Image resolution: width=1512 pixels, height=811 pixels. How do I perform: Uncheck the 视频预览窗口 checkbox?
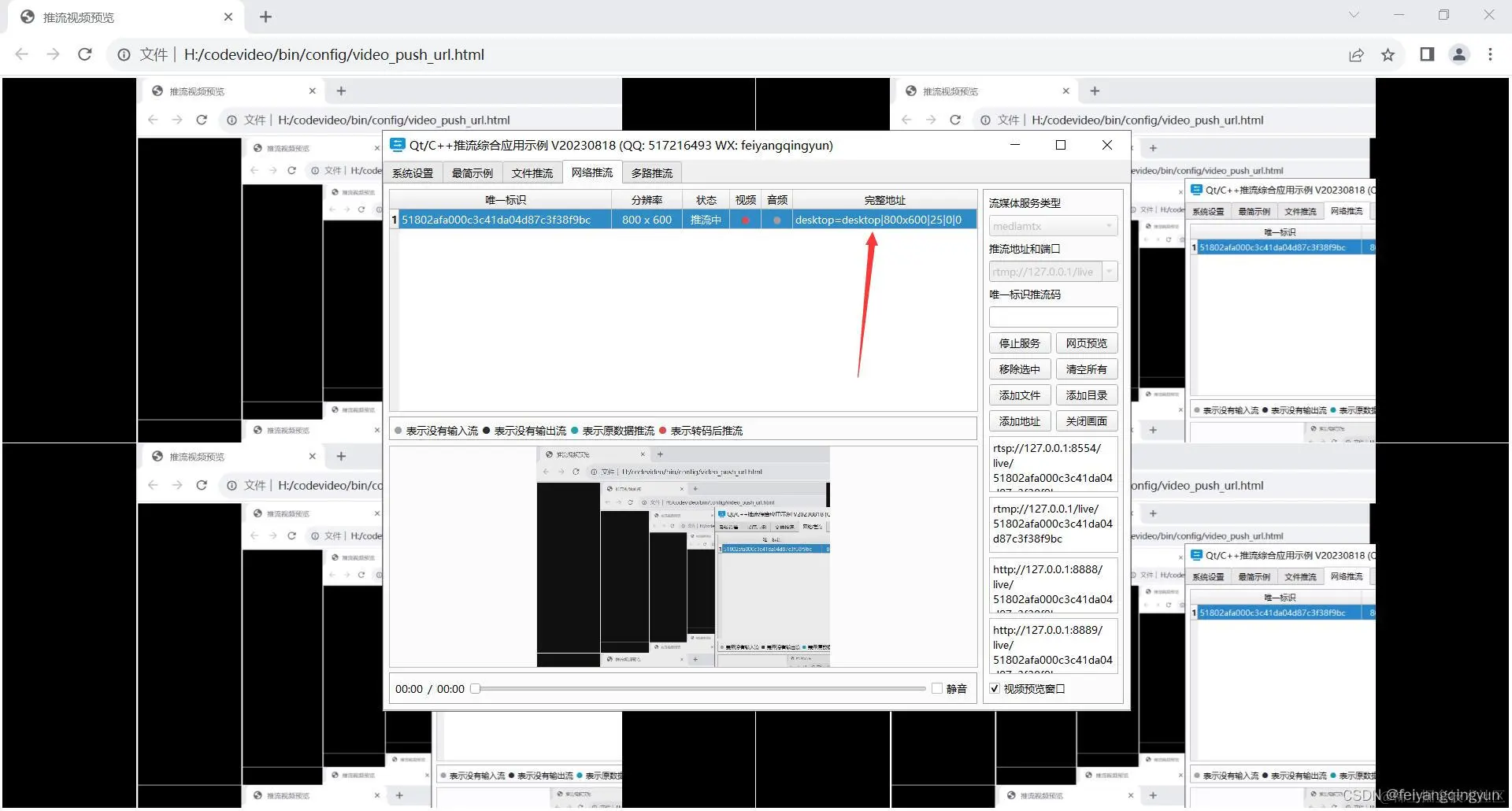(995, 689)
